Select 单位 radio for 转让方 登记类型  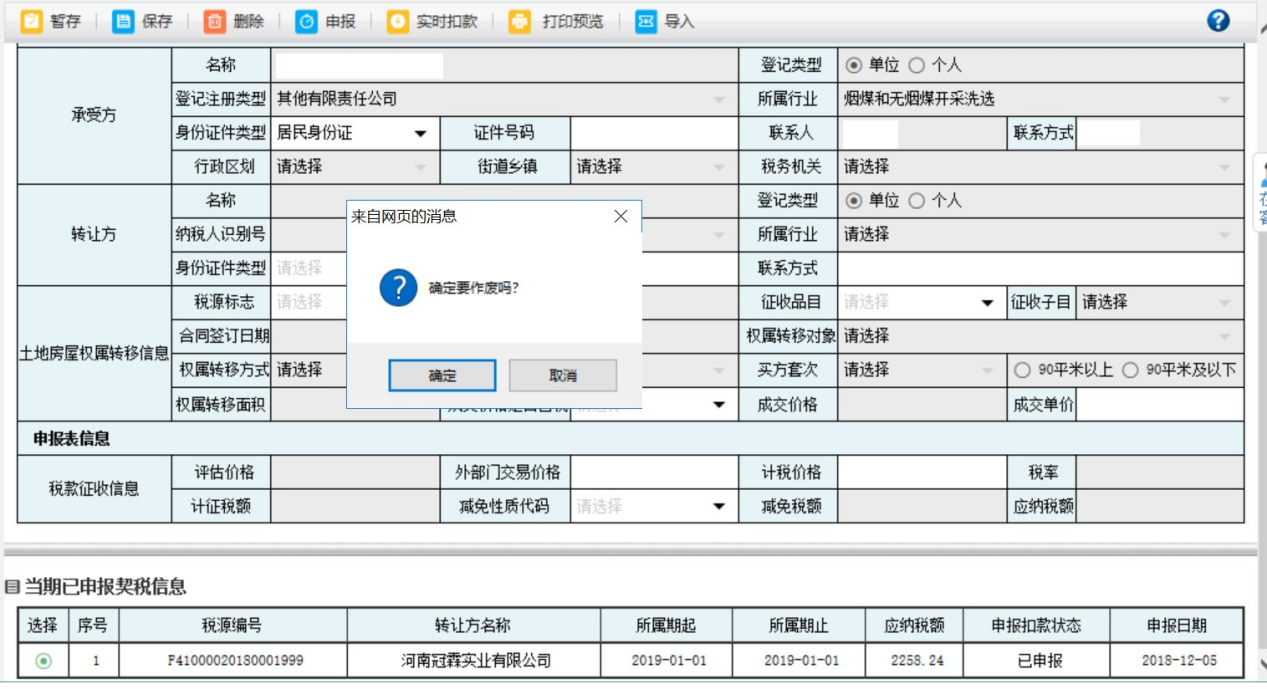[x=853, y=201]
